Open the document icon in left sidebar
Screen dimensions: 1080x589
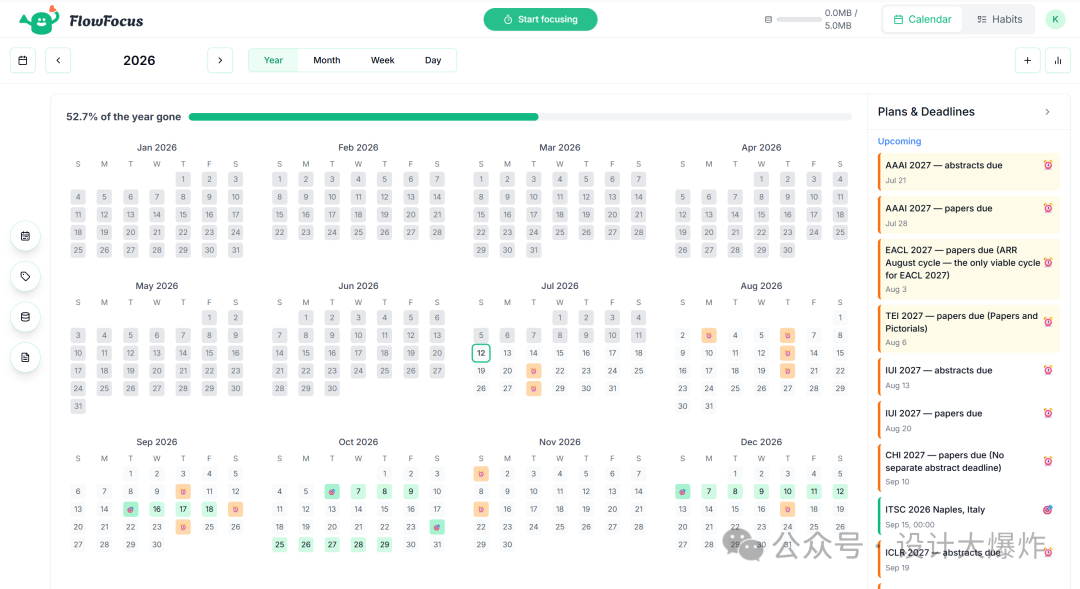click(x=25, y=358)
